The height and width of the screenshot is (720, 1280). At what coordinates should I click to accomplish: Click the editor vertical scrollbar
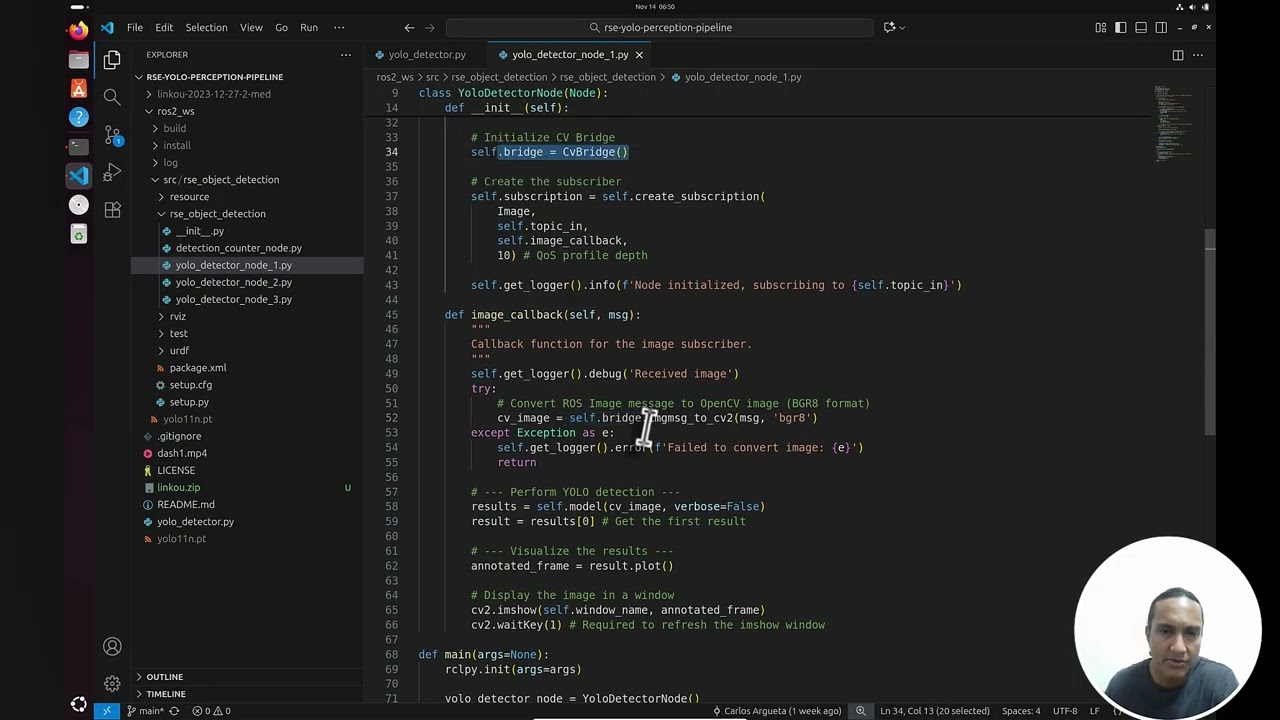point(1210,332)
